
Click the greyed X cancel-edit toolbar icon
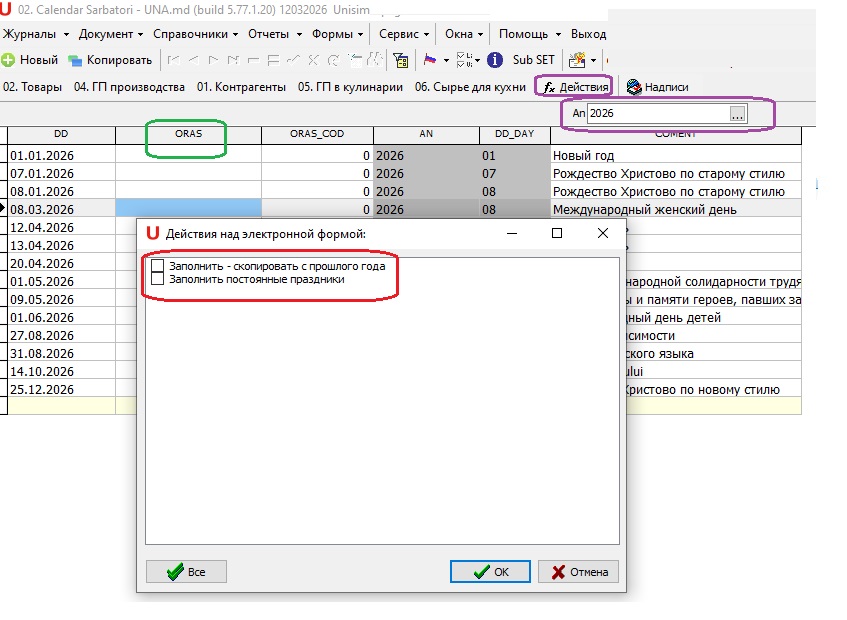(x=313, y=60)
